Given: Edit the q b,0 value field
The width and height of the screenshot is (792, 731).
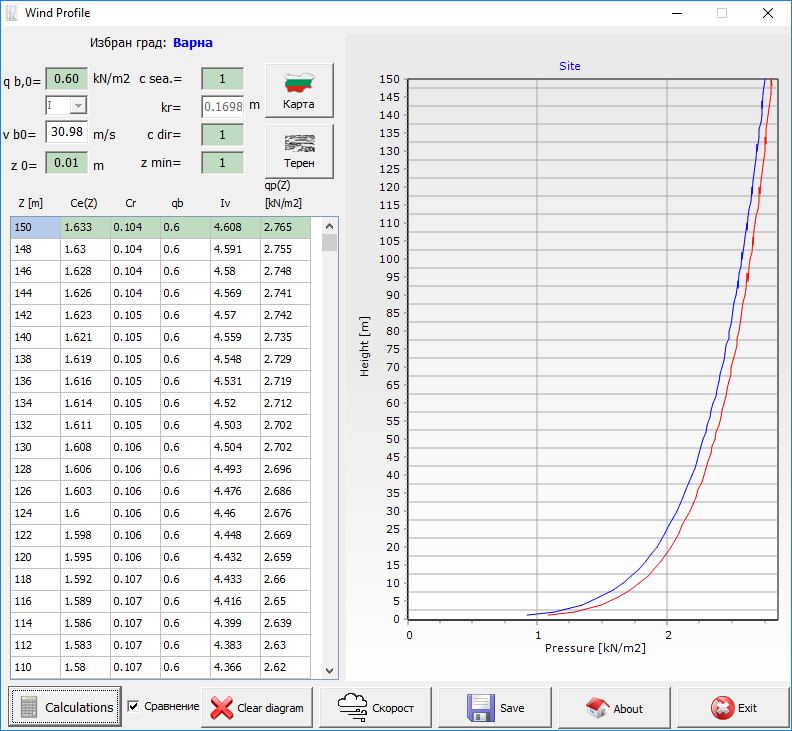Looking at the screenshot, I should point(67,79).
